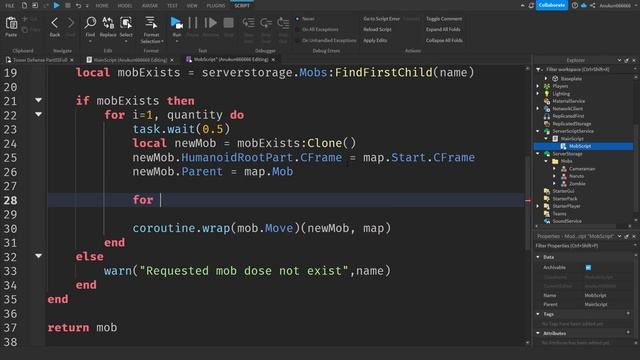
Task: Click the Cut icon in Clipboard
Action: pyautogui.click(x=25, y=19)
